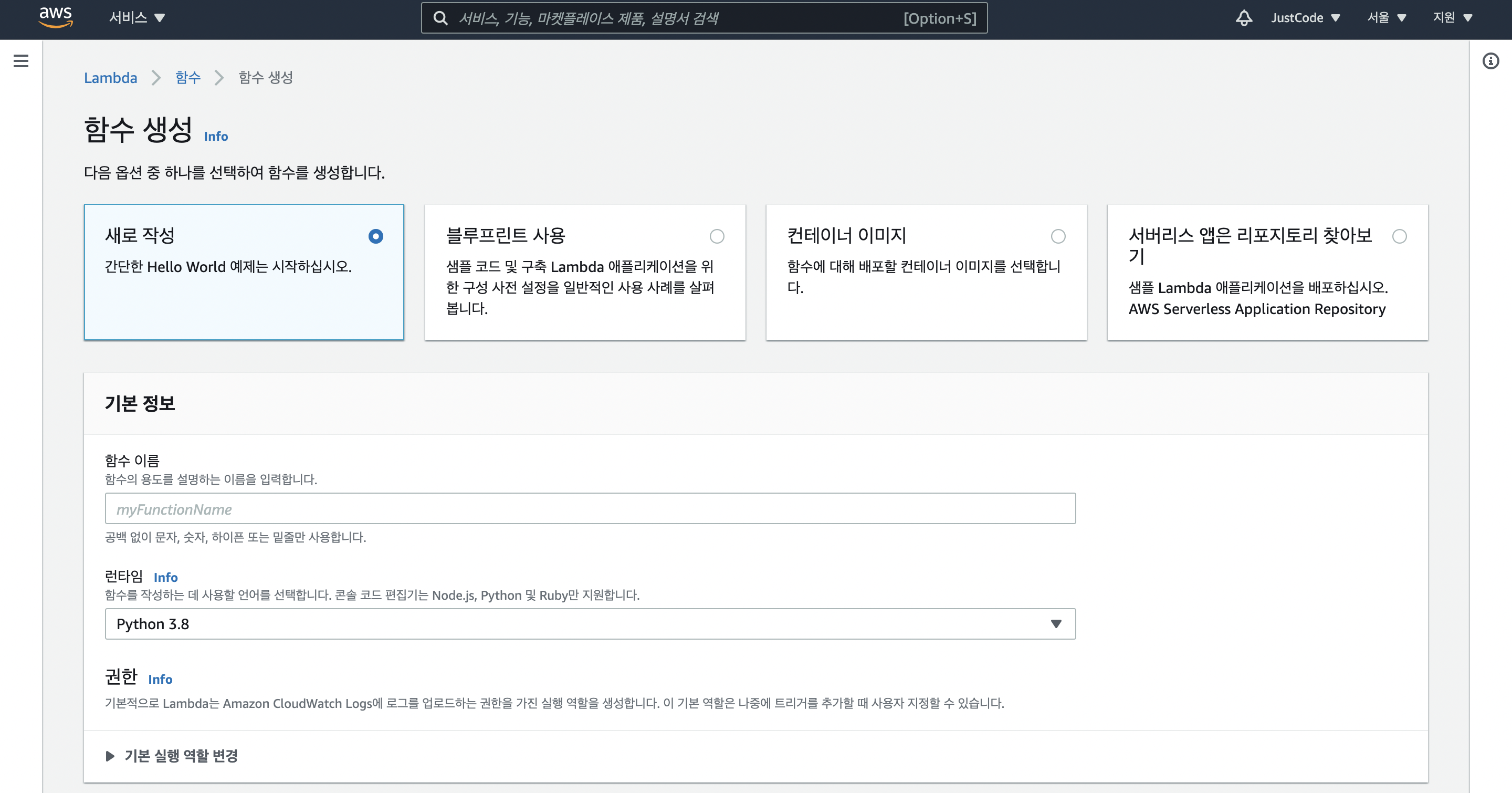Open Info link next to 권한

(160, 679)
